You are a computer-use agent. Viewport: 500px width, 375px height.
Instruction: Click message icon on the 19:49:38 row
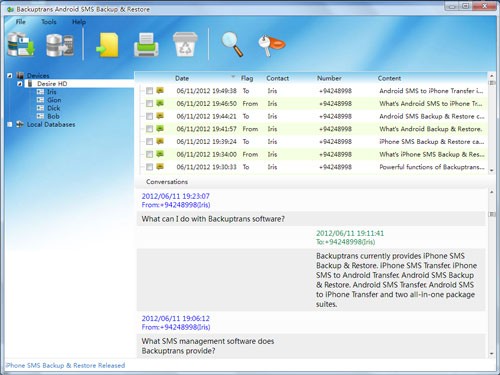[160, 90]
